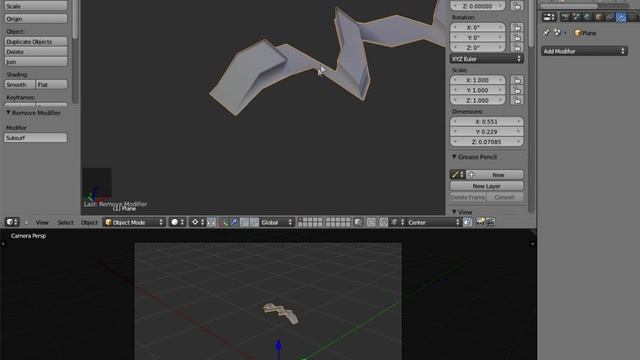Toggle lock for Scale X
Viewport: 640px width, 360px height.
coord(517,80)
